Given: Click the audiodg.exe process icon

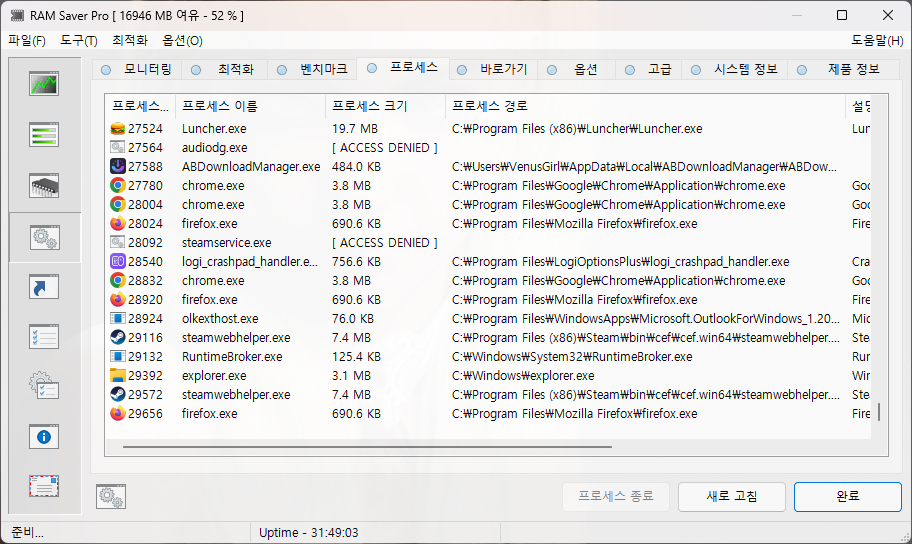Looking at the screenshot, I should click(117, 147).
